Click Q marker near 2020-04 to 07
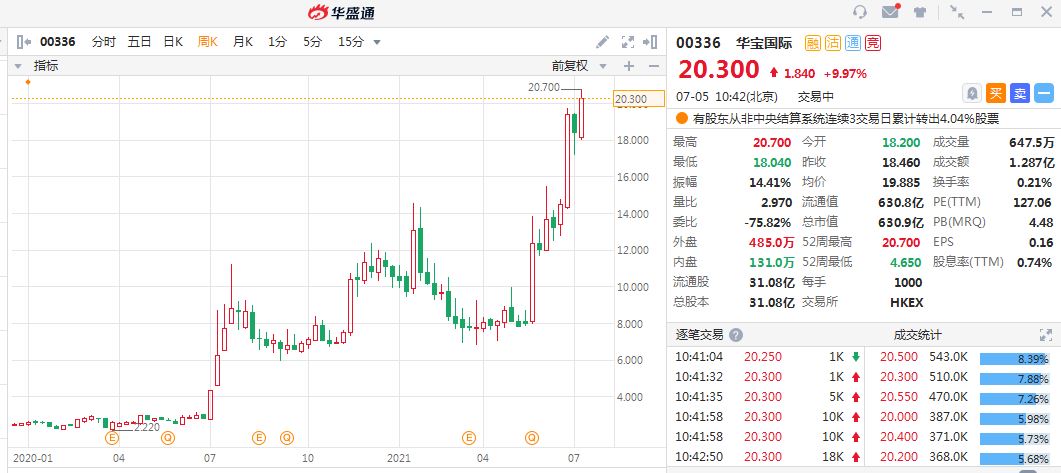 [x=168, y=438]
